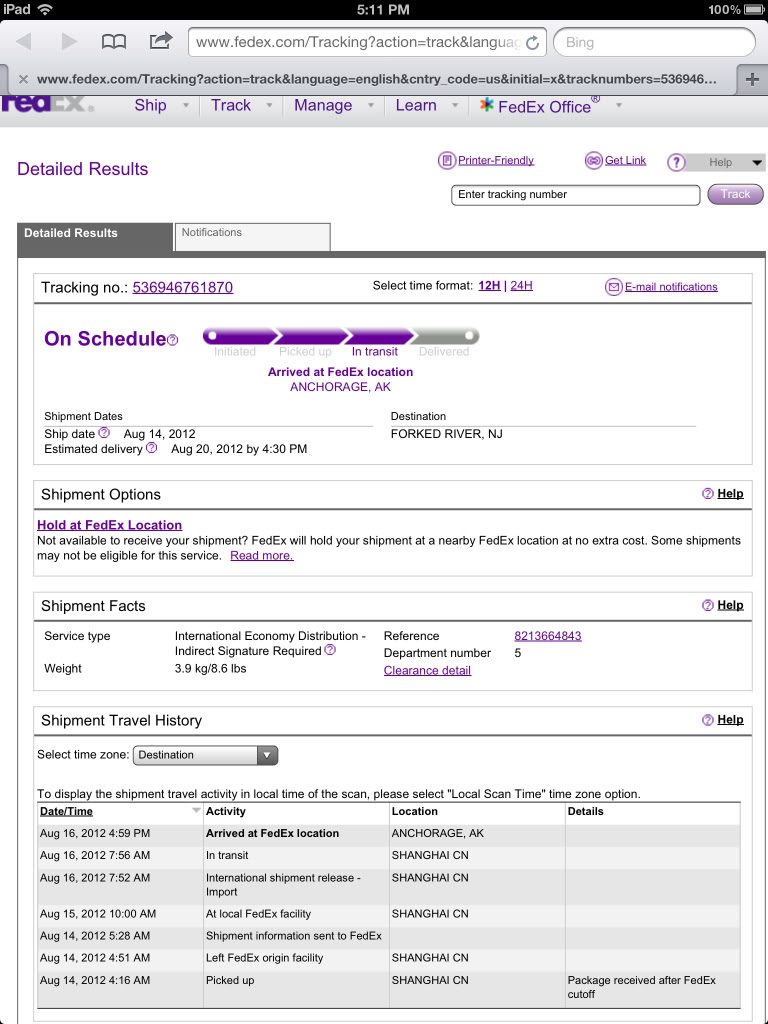768x1024 pixels.
Task: Click the Help link in Shipment Options
Action: (730, 494)
